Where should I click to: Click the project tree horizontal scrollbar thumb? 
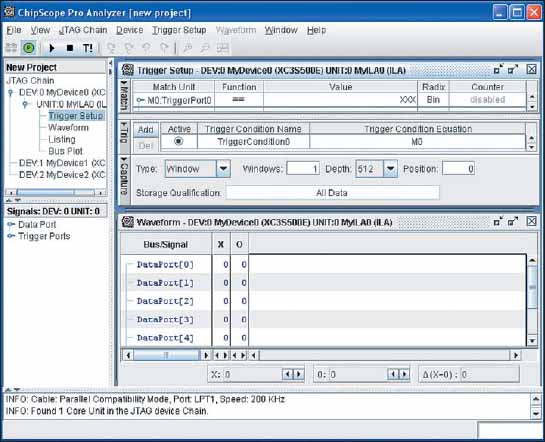click(x=46, y=192)
